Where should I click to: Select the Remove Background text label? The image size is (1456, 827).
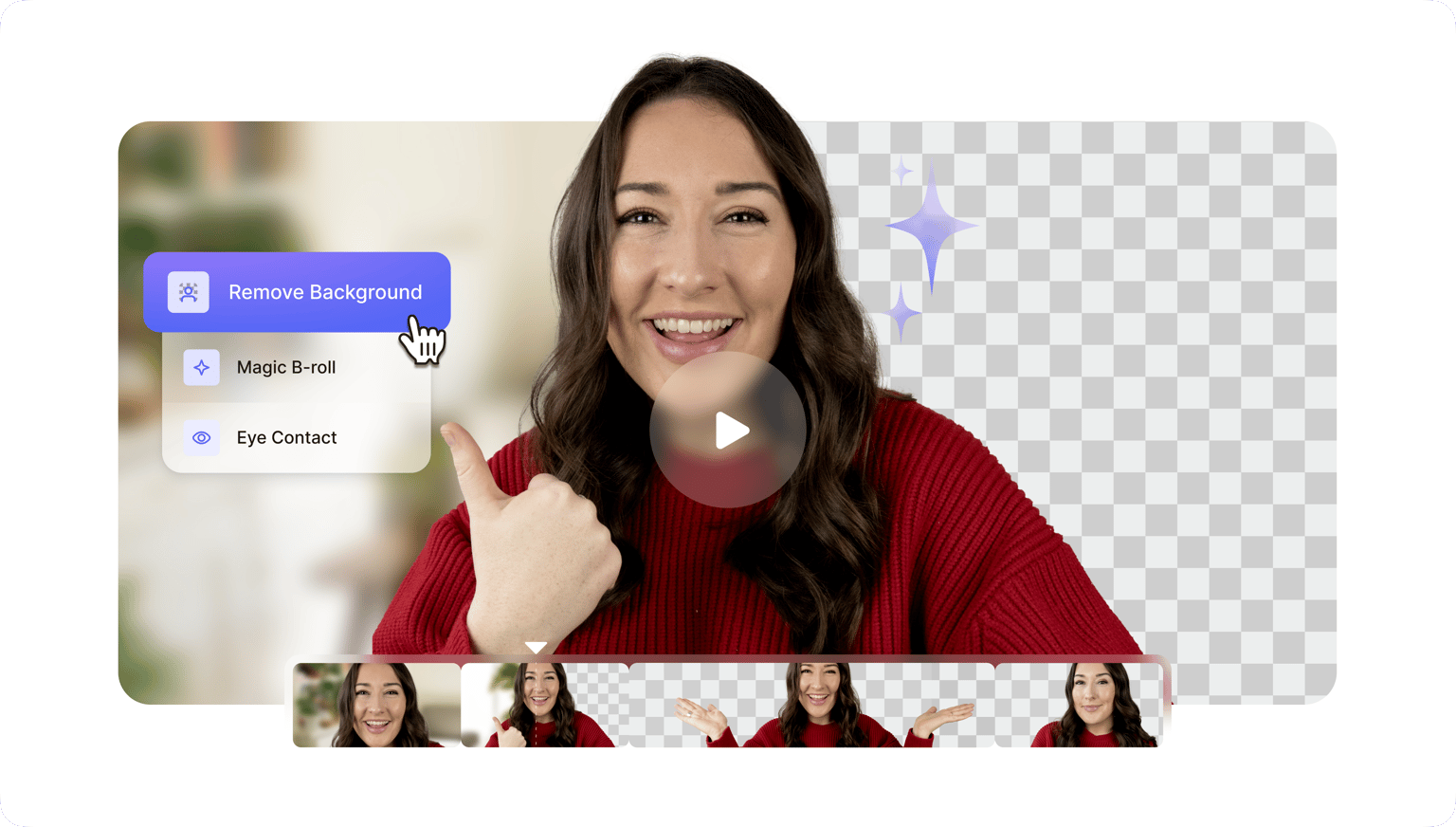[325, 292]
